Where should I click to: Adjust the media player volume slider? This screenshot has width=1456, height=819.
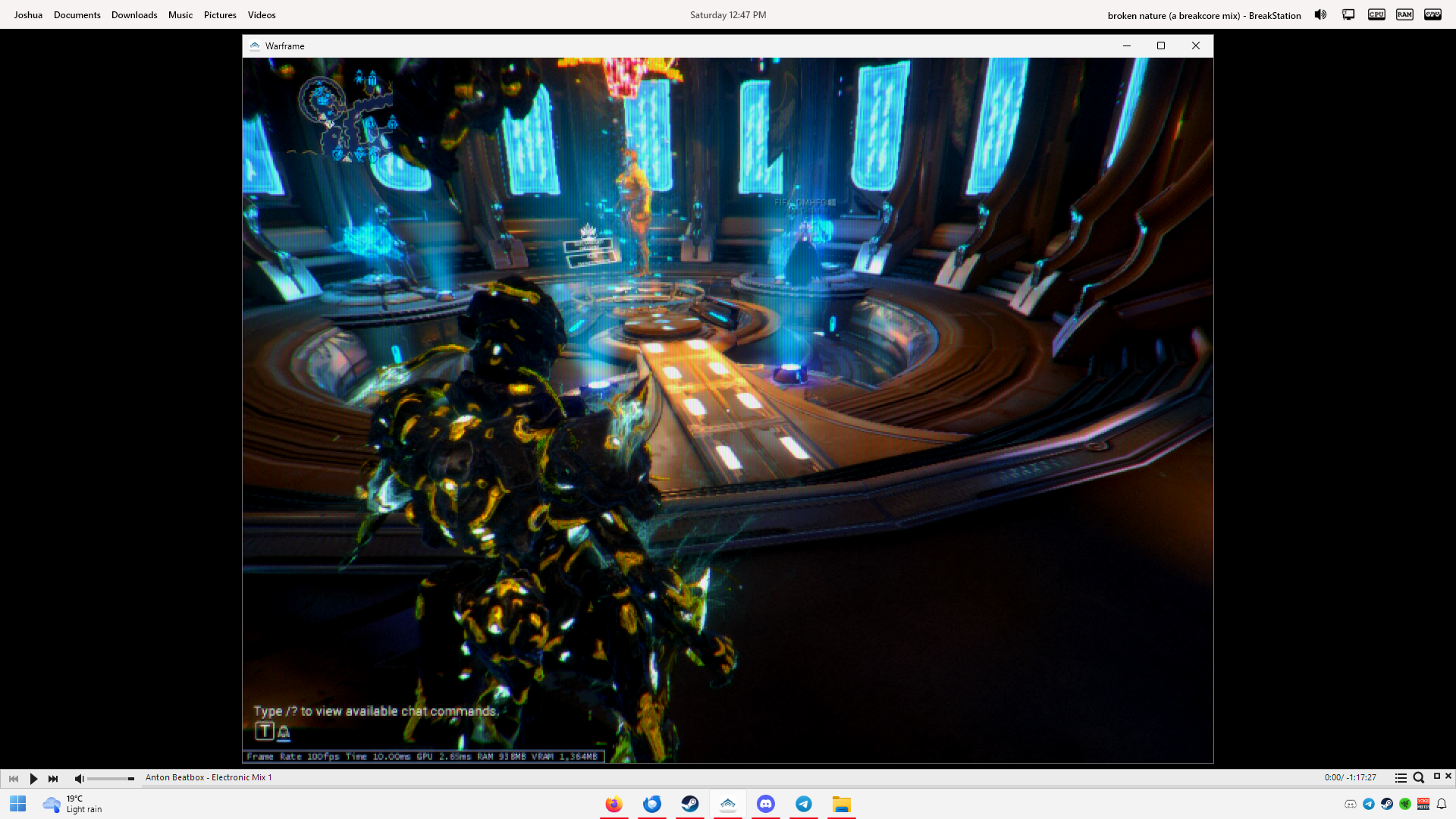[111, 778]
